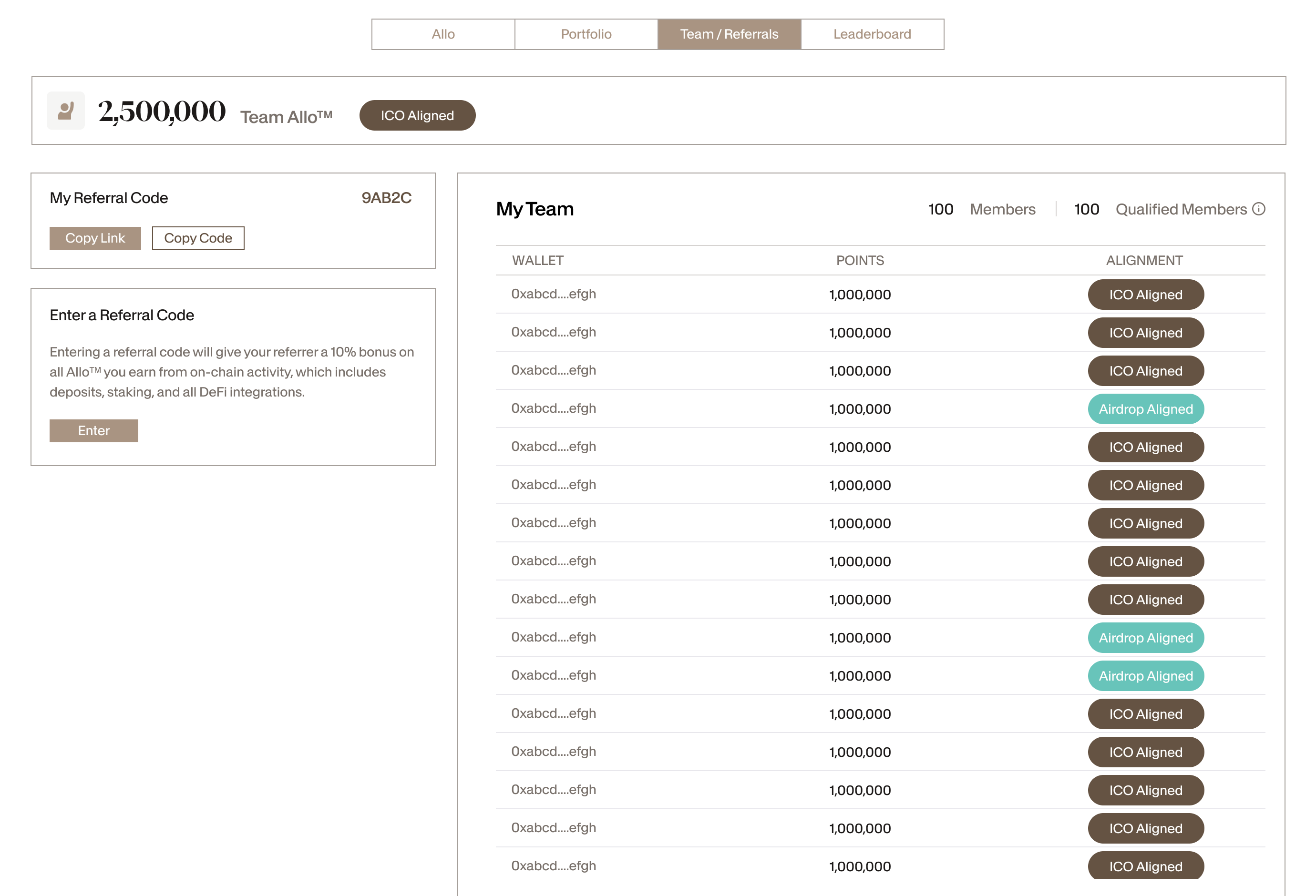Open the Leaderboard tab

click(872, 34)
